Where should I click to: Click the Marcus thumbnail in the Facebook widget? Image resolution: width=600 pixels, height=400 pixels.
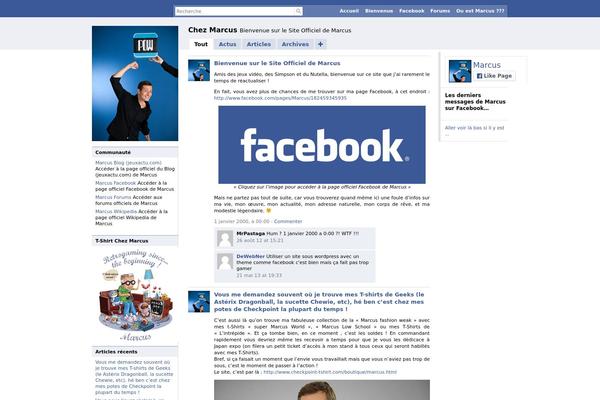click(460, 71)
